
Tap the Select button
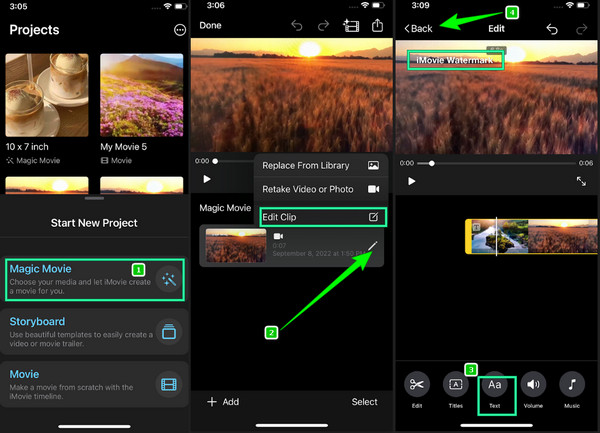(x=364, y=402)
